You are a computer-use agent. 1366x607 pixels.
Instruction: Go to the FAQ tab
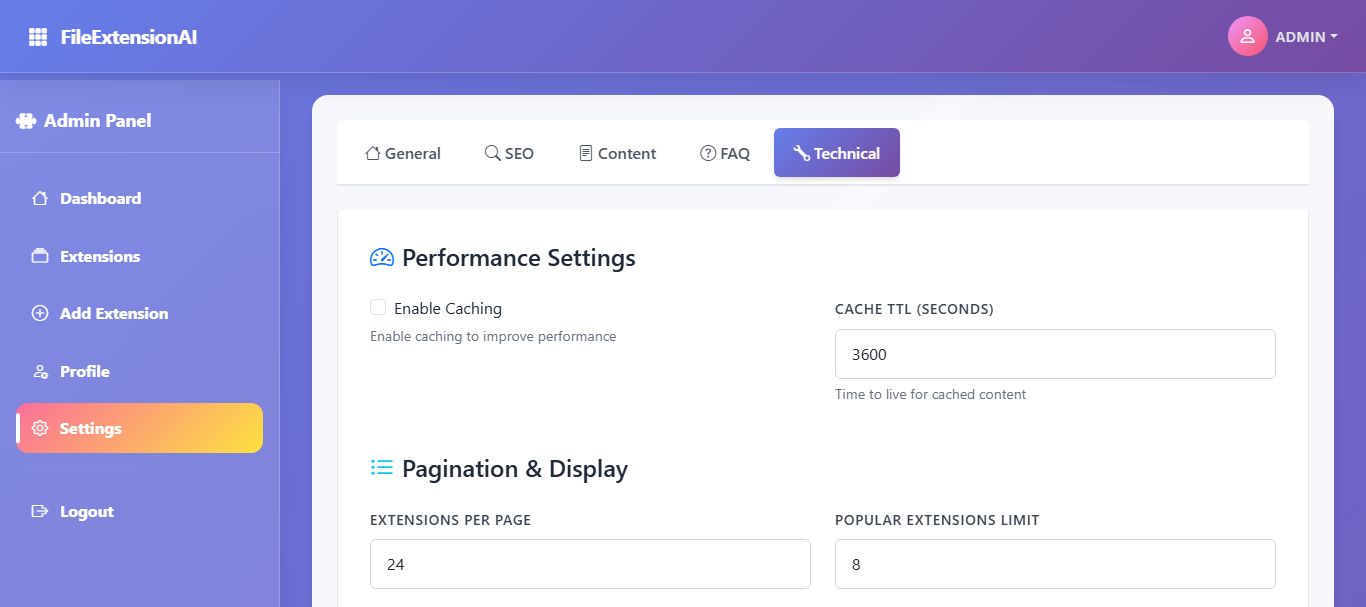725,153
